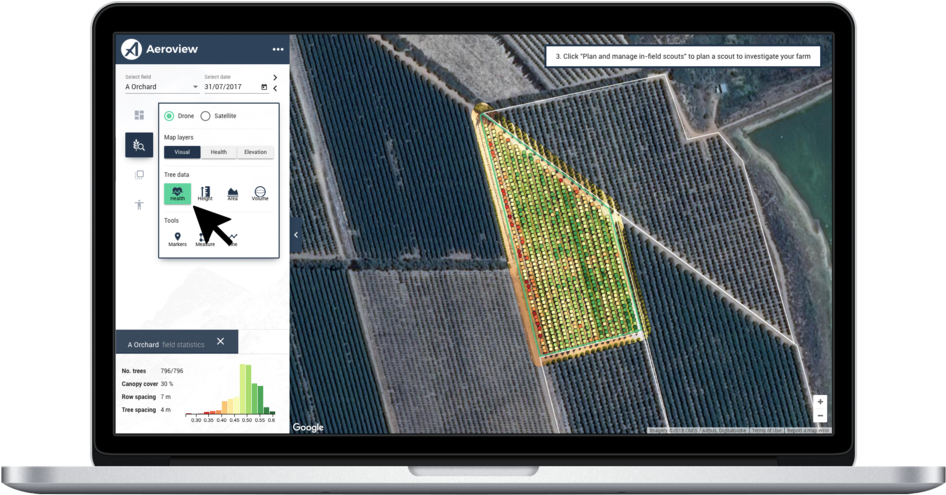The image size is (946, 495).
Task: Switch map layer to Elevation
Action: (255, 152)
